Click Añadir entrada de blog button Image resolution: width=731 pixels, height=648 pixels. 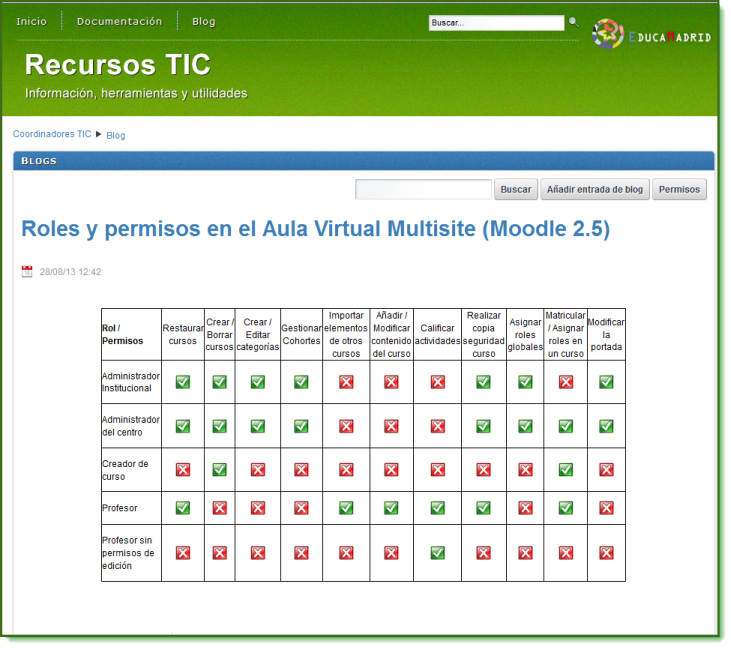point(595,189)
